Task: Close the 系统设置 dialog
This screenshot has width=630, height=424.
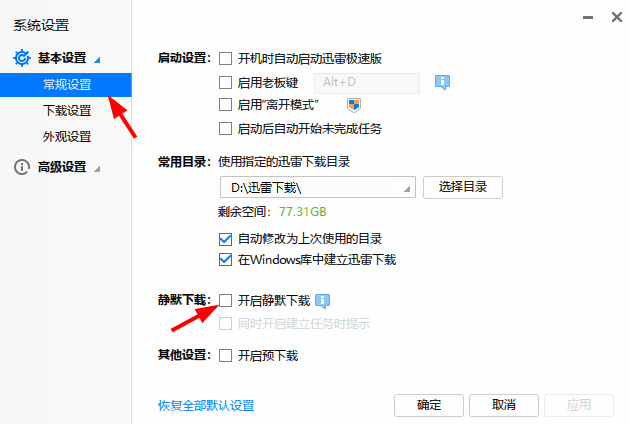Action: pyautogui.click(x=617, y=17)
